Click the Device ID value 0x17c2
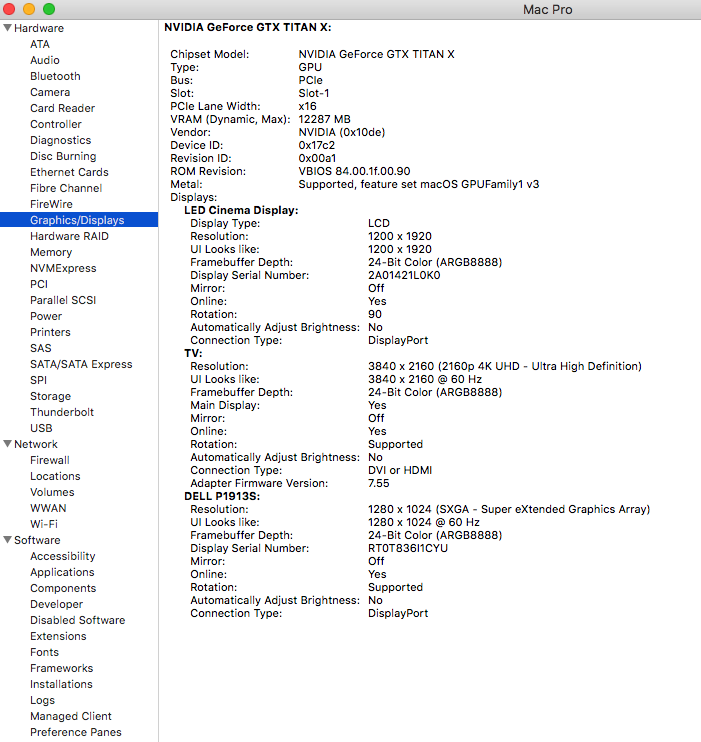 317,145
